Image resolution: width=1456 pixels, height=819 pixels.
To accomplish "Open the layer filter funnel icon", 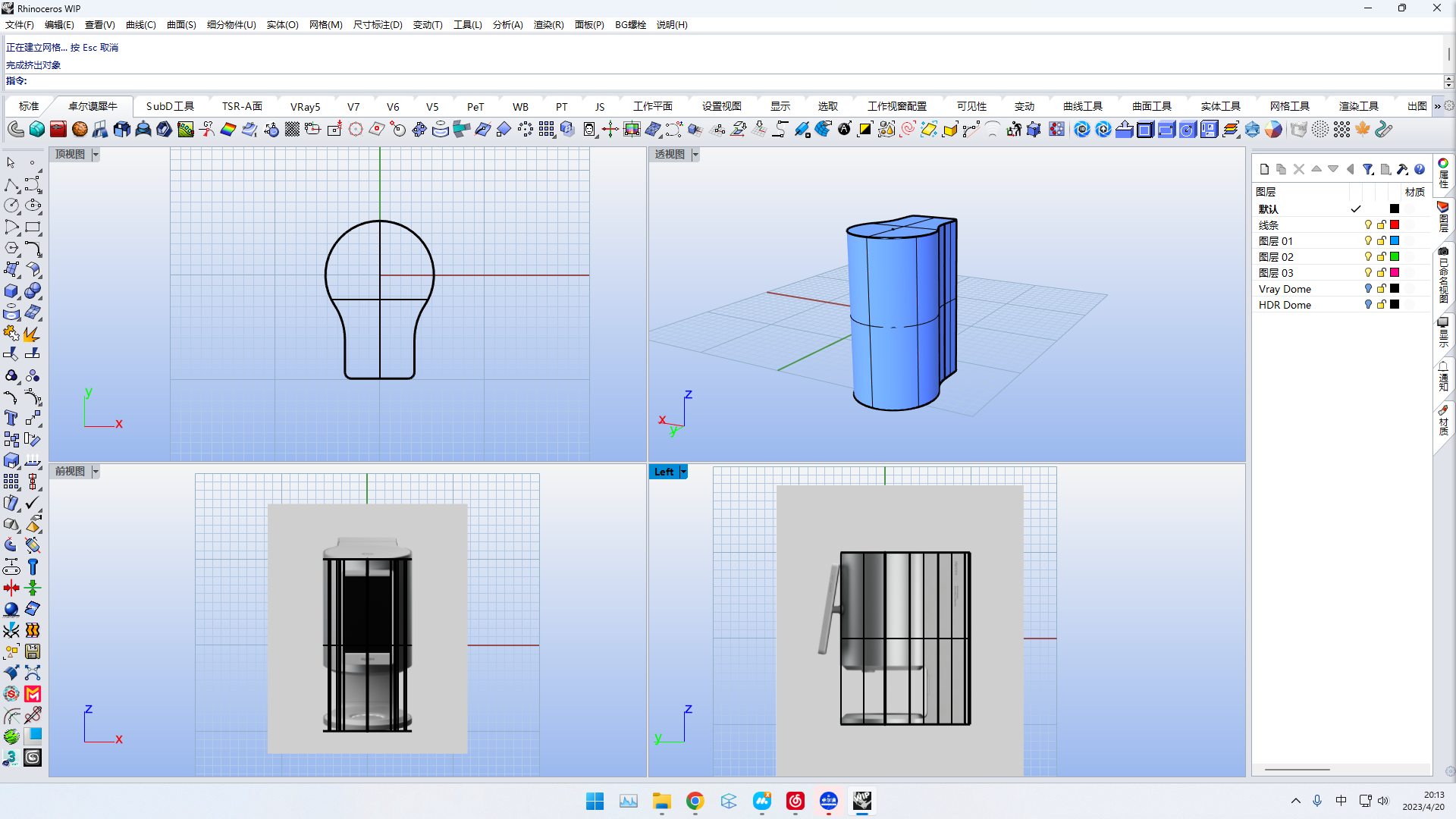I will pos(1367,169).
